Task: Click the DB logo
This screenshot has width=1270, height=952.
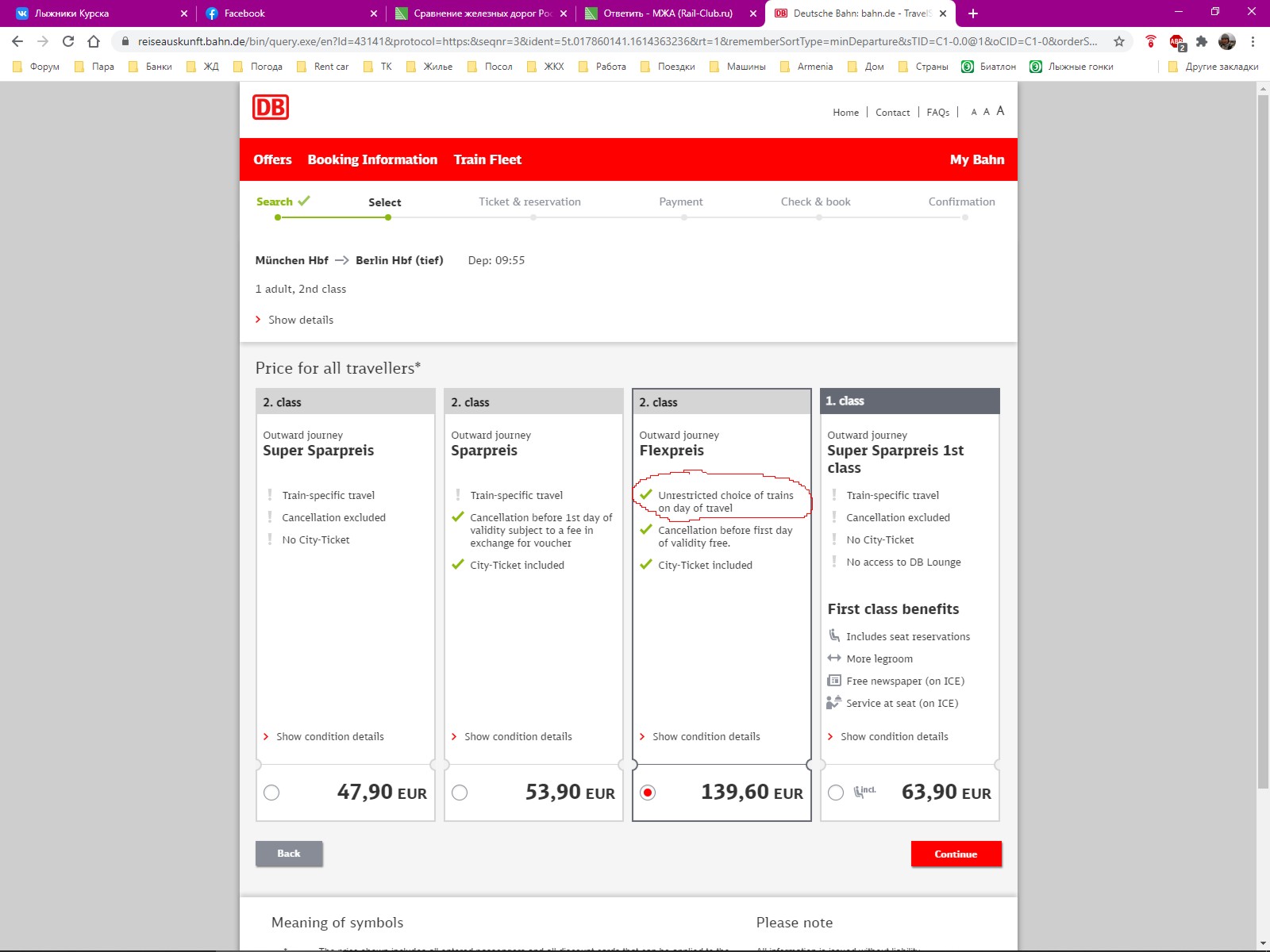Action: (x=271, y=107)
